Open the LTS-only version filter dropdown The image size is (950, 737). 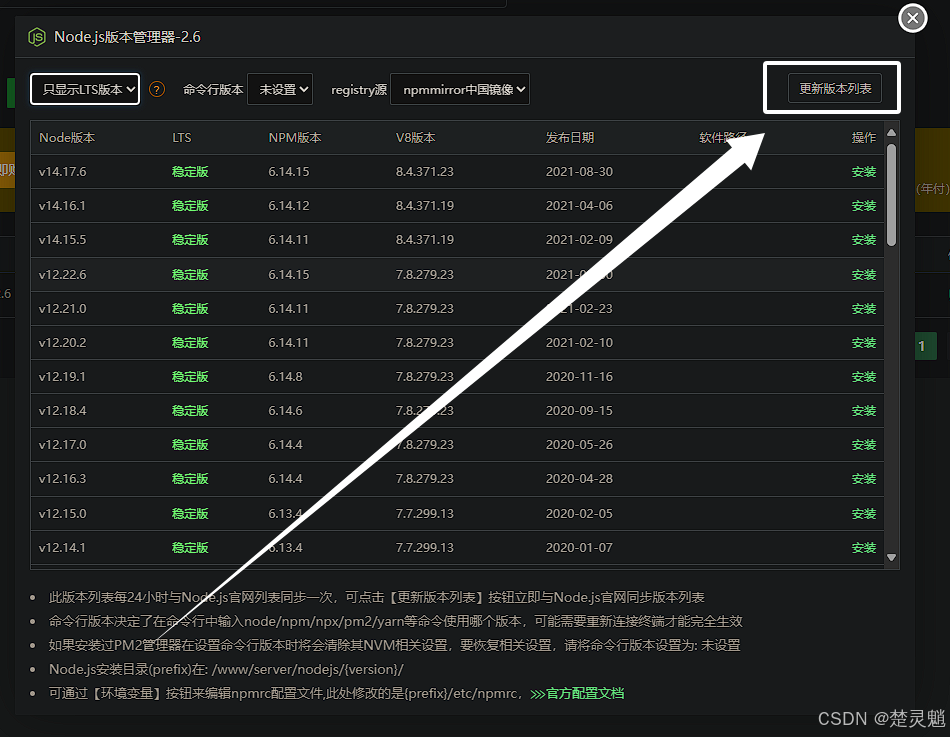pos(85,89)
